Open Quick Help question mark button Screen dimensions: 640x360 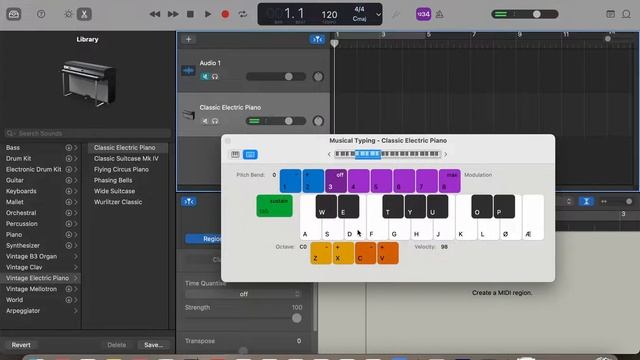pyautogui.click(x=41, y=14)
